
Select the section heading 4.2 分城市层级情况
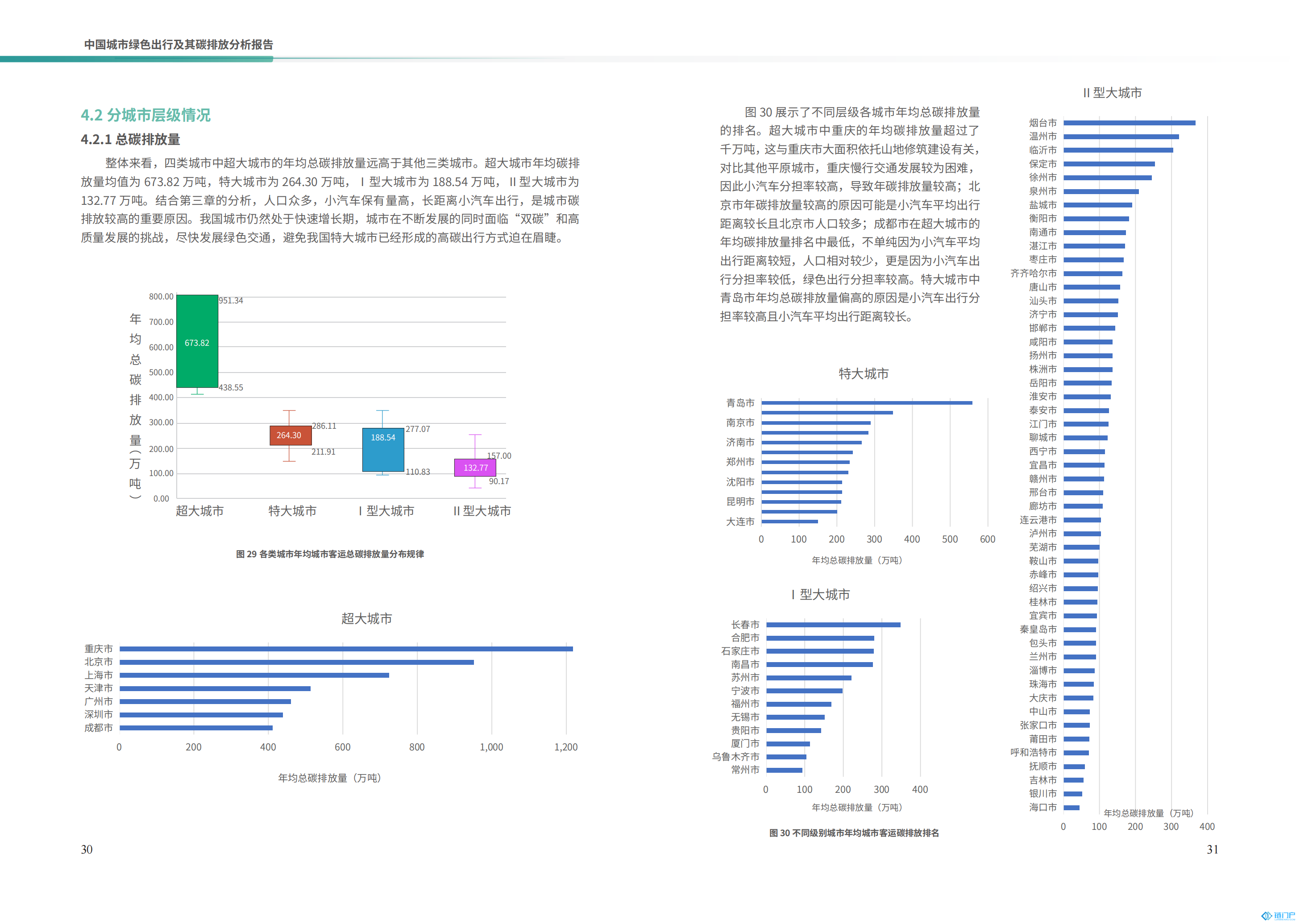(x=146, y=115)
